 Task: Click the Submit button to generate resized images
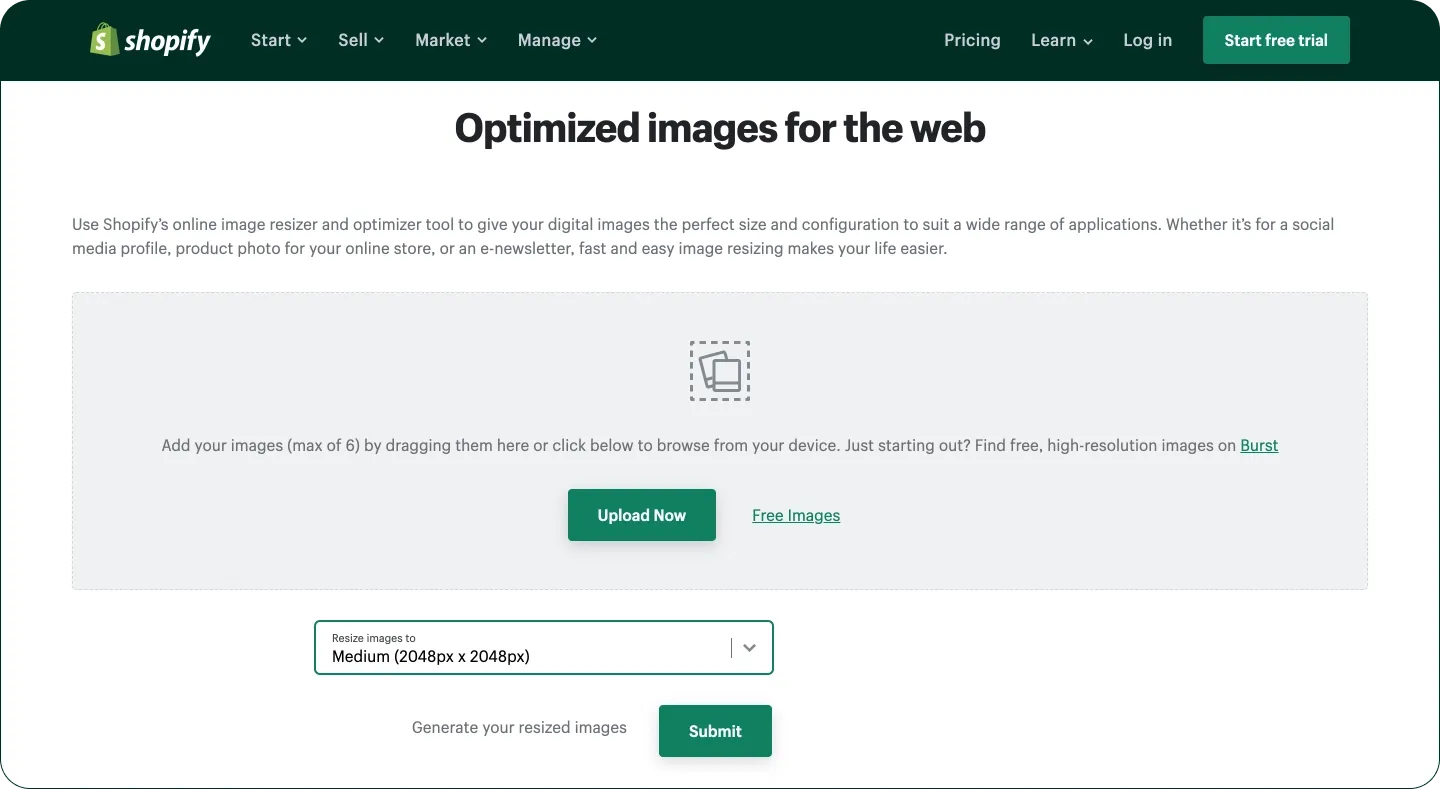(x=714, y=731)
